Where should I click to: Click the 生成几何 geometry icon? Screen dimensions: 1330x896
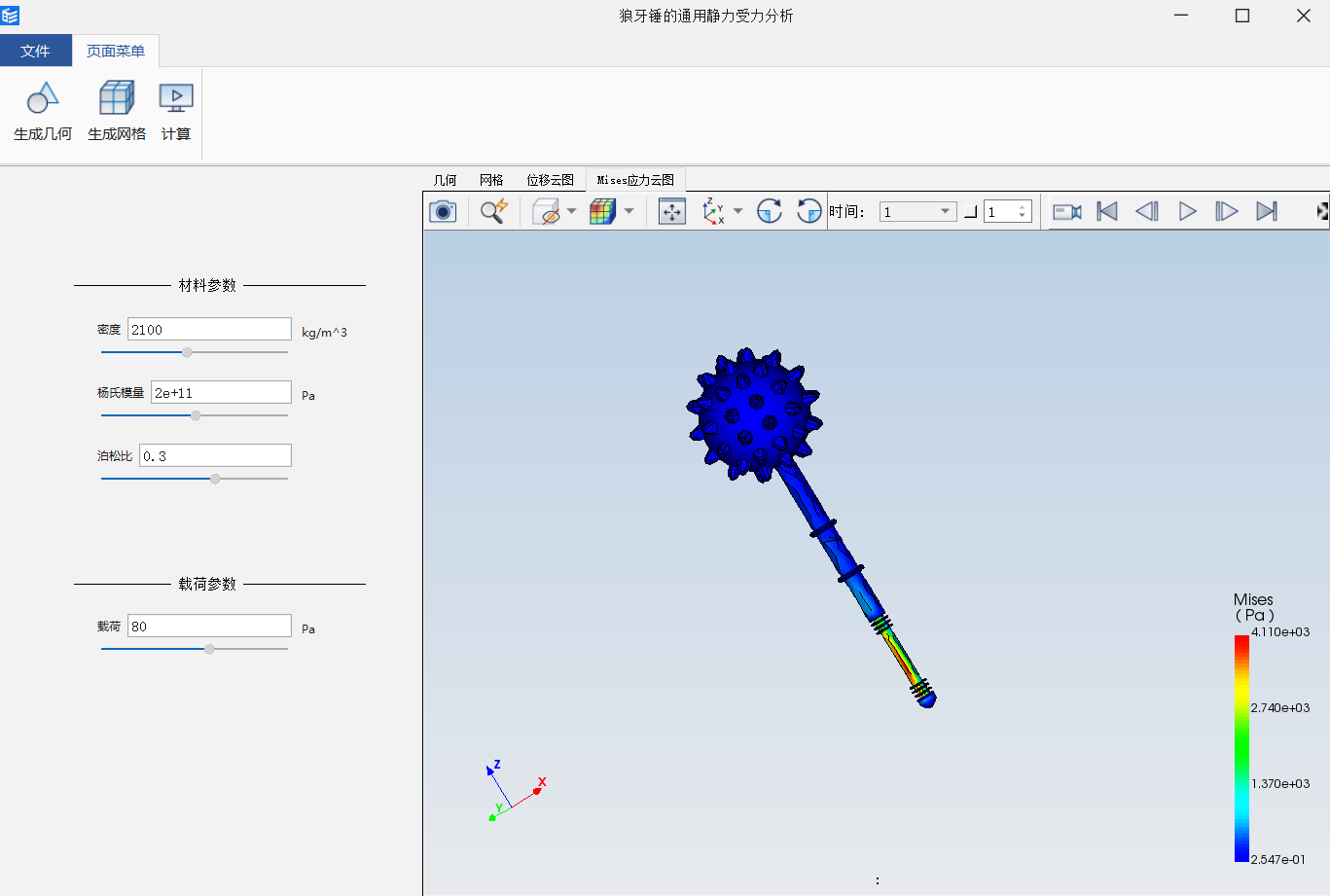coord(43,98)
